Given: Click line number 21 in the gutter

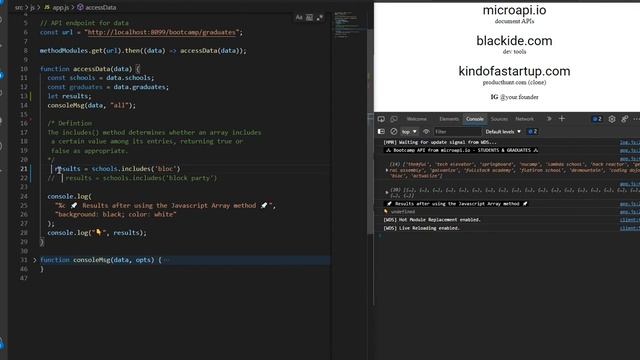Looking at the screenshot, I should coord(24,169).
